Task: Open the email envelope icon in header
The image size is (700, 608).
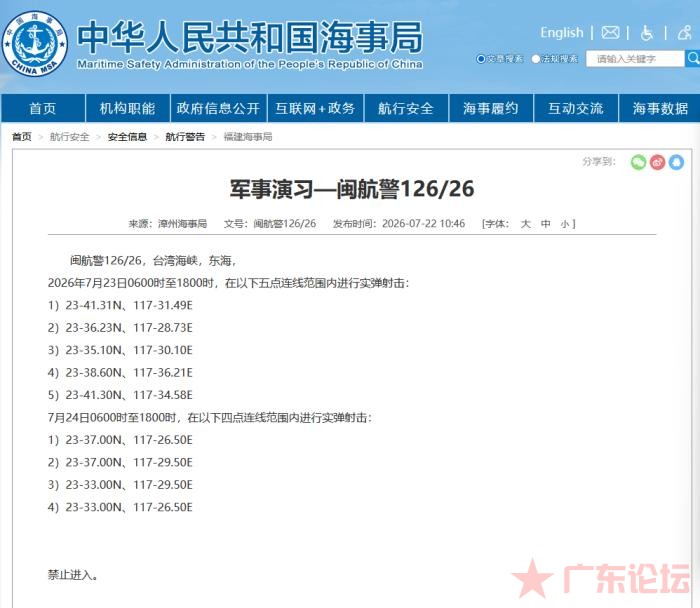Action: click(610, 33)
